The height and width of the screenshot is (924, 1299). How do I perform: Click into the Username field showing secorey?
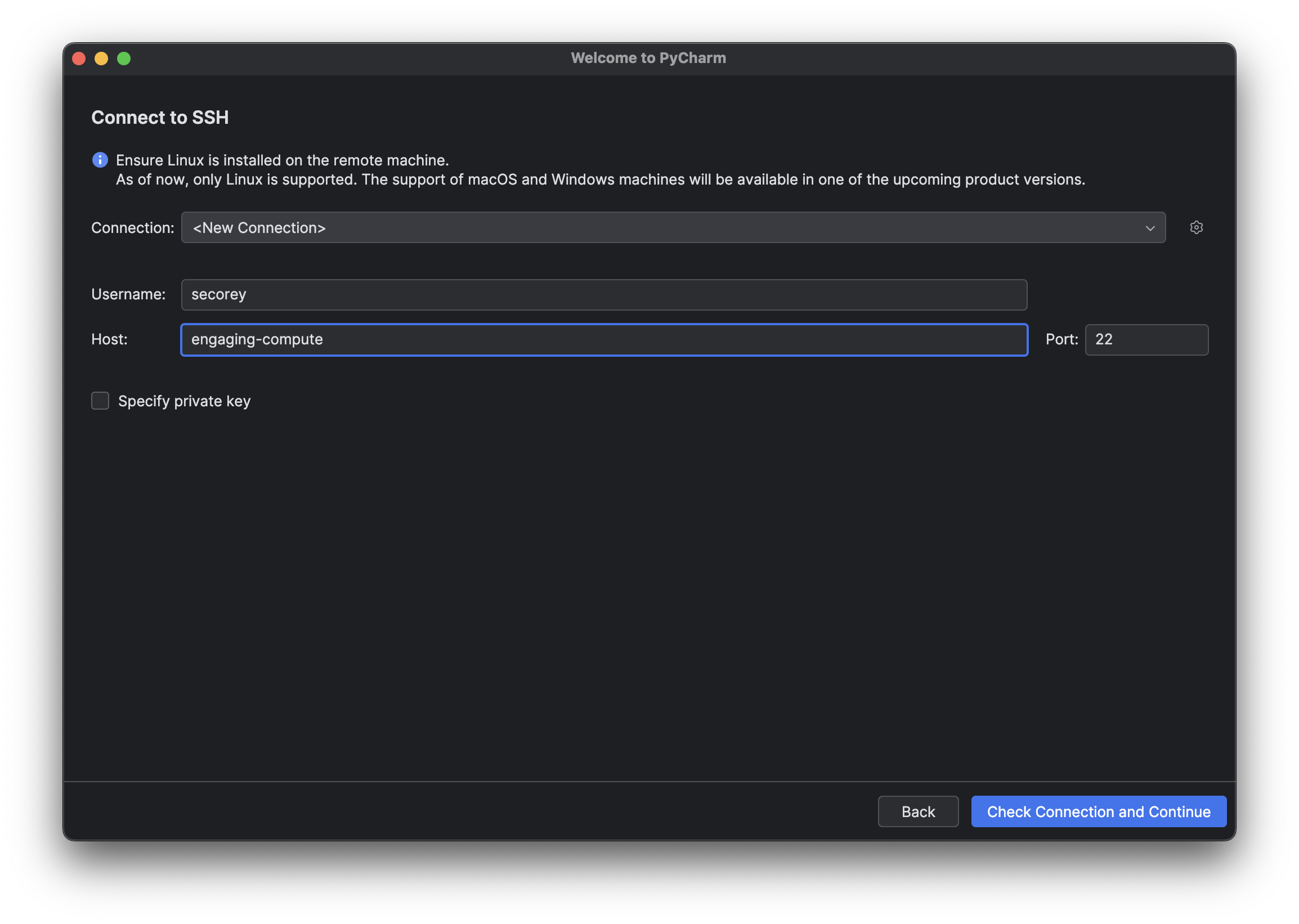tap(603, 295)
